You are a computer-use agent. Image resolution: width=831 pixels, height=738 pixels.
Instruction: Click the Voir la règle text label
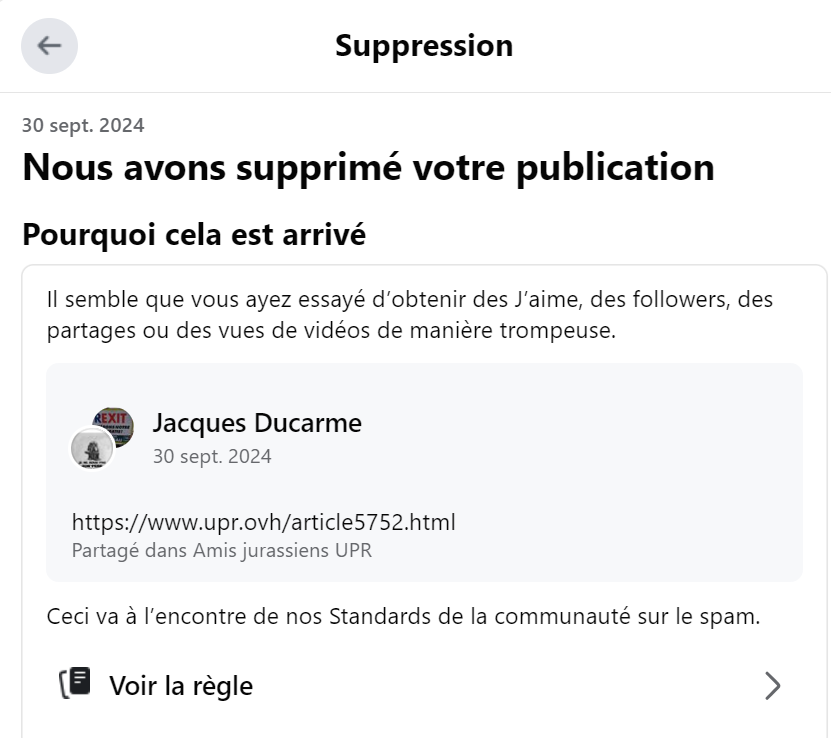coord(181,686)
